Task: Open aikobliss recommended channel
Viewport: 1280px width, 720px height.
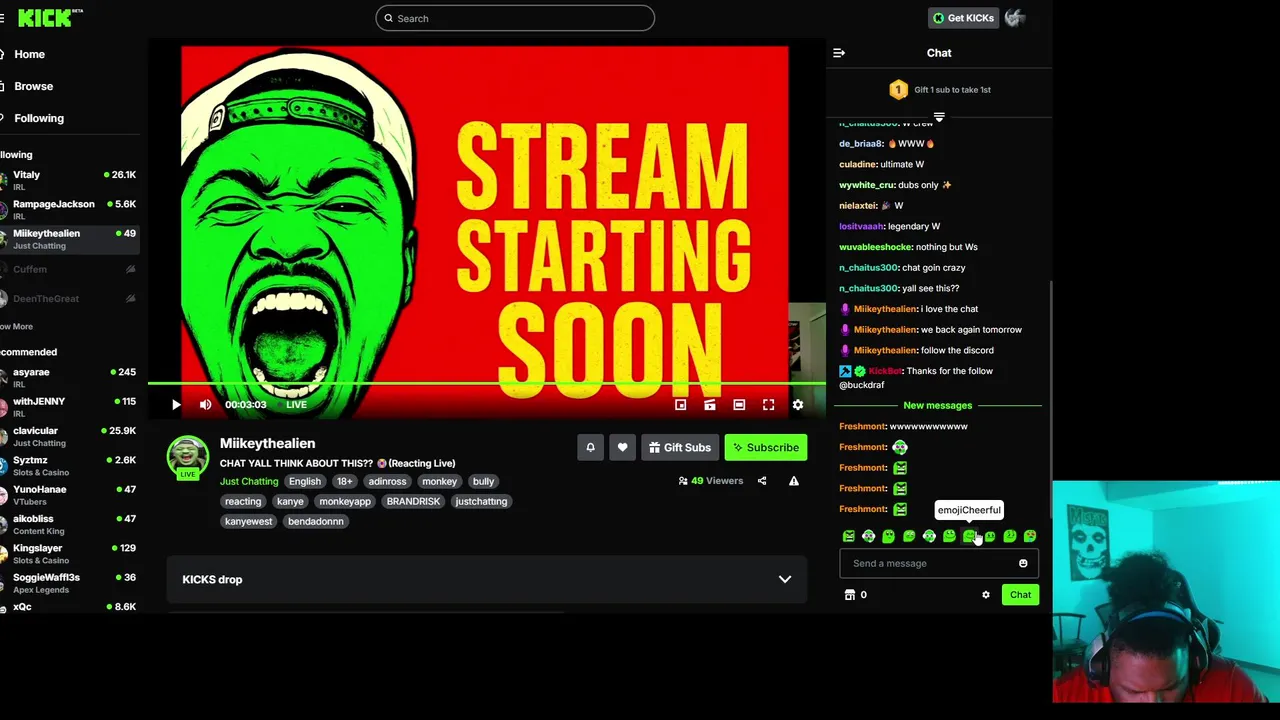Action: 69,524
